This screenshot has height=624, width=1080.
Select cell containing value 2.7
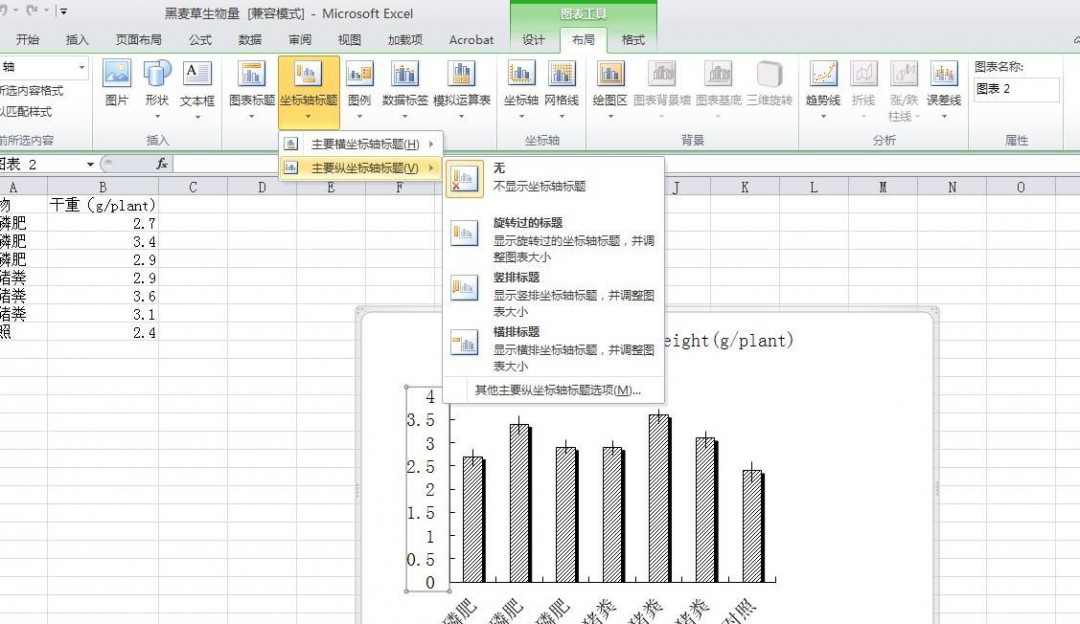click(103, 223)
